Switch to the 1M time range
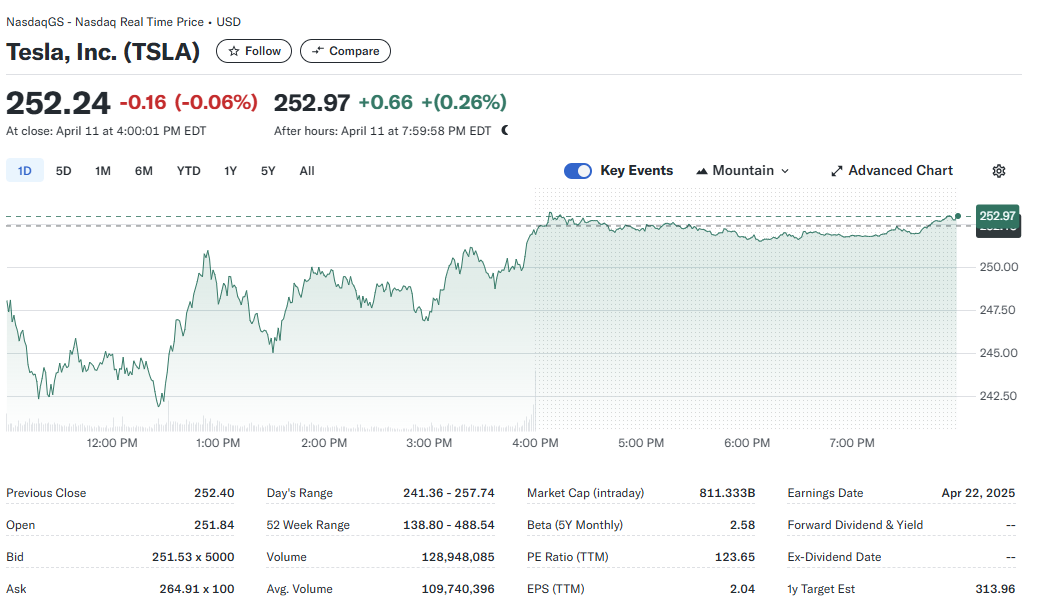 tap(103, 171)
